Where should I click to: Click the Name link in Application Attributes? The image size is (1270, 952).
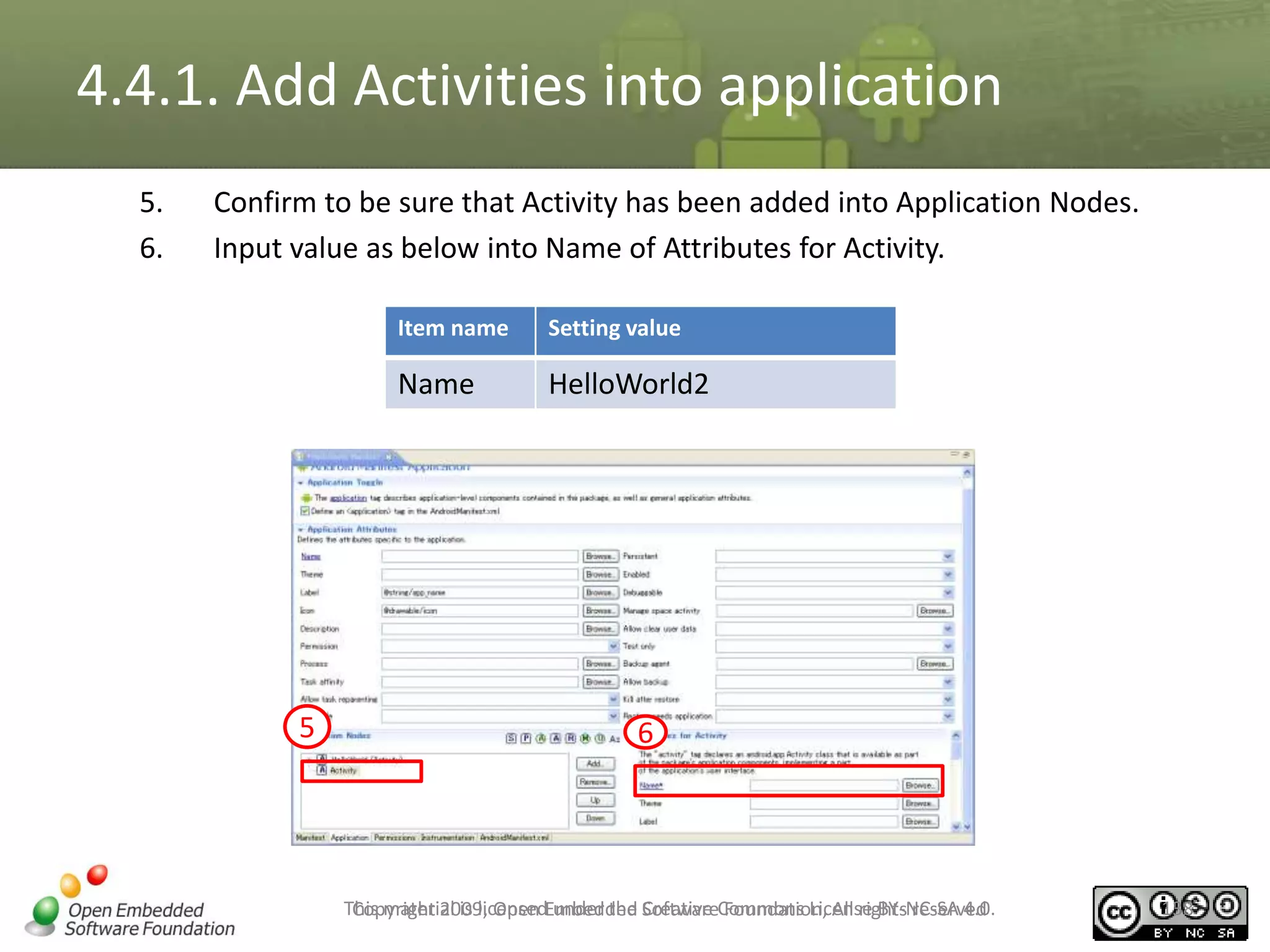click(x=311, y=557)
